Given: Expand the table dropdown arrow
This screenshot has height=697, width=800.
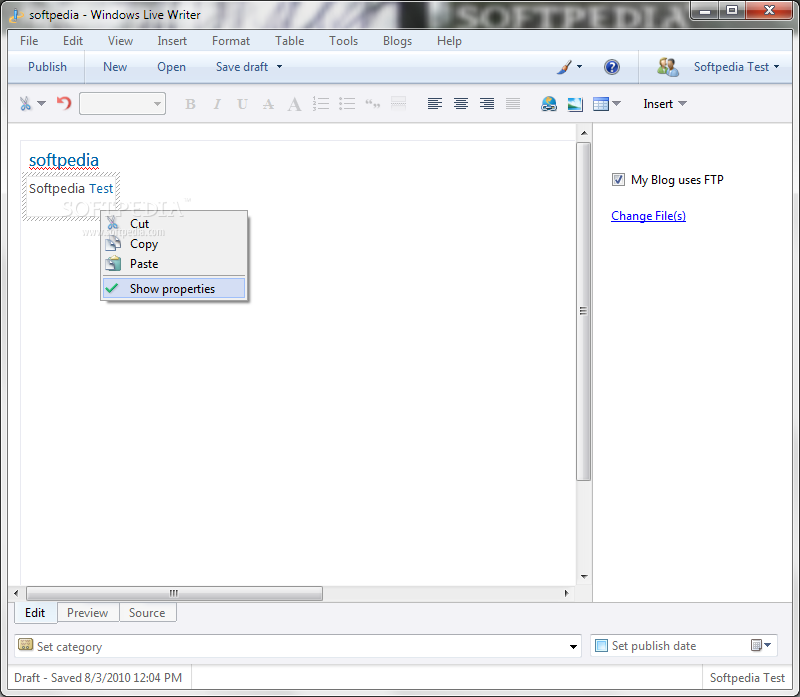Looking at the screenshot, I should [x=616, y=104].
